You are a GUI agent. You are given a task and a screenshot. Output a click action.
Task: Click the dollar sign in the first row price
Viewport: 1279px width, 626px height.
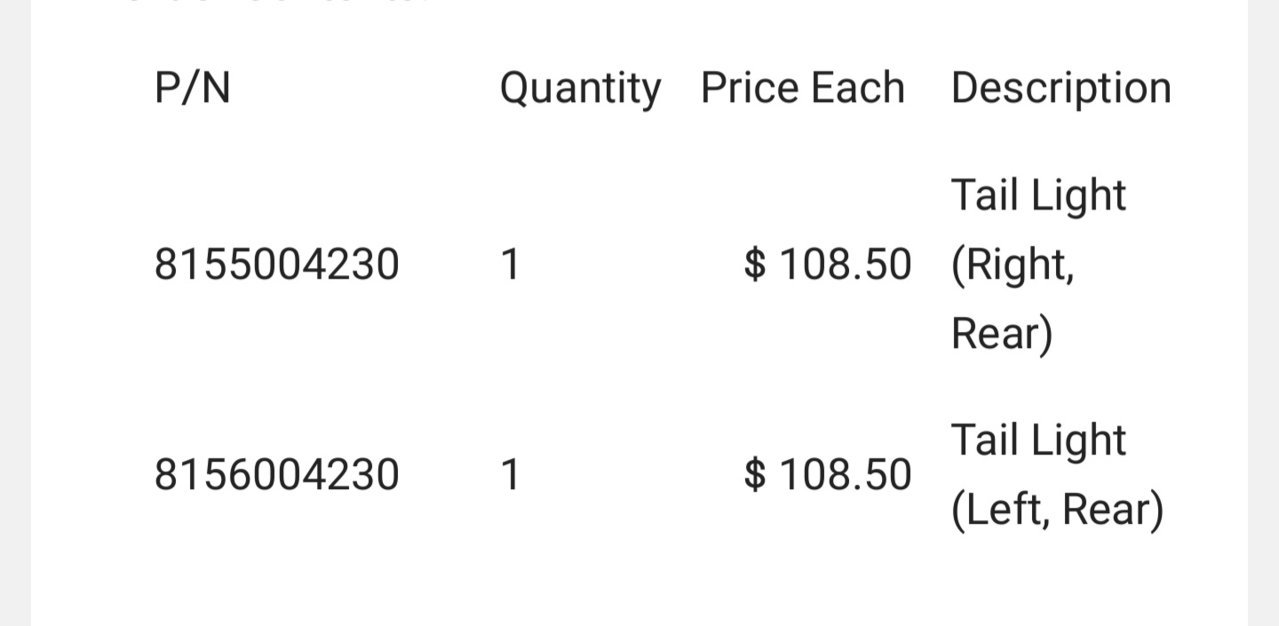[756, 265]
